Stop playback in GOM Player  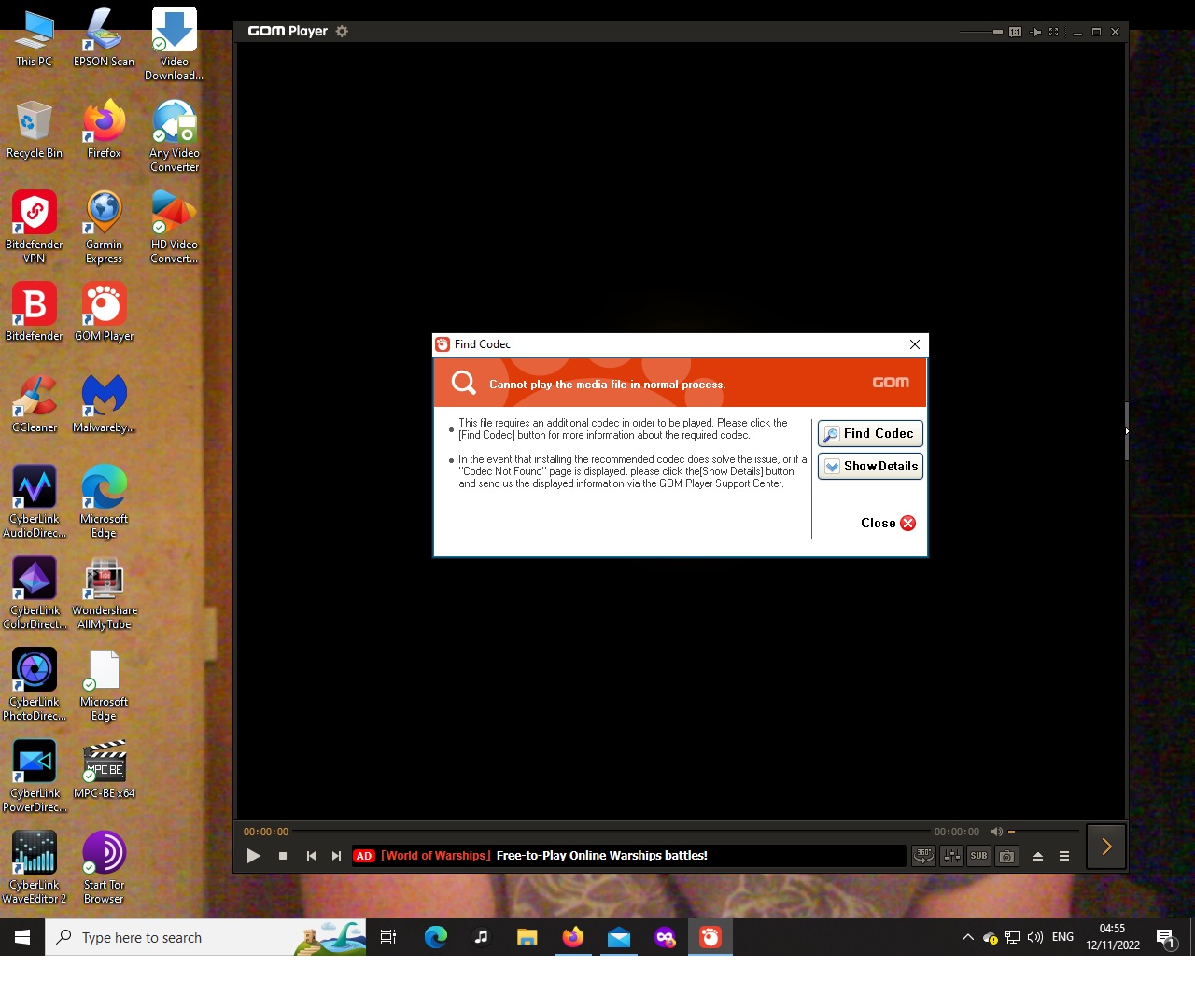click(283, 856)
